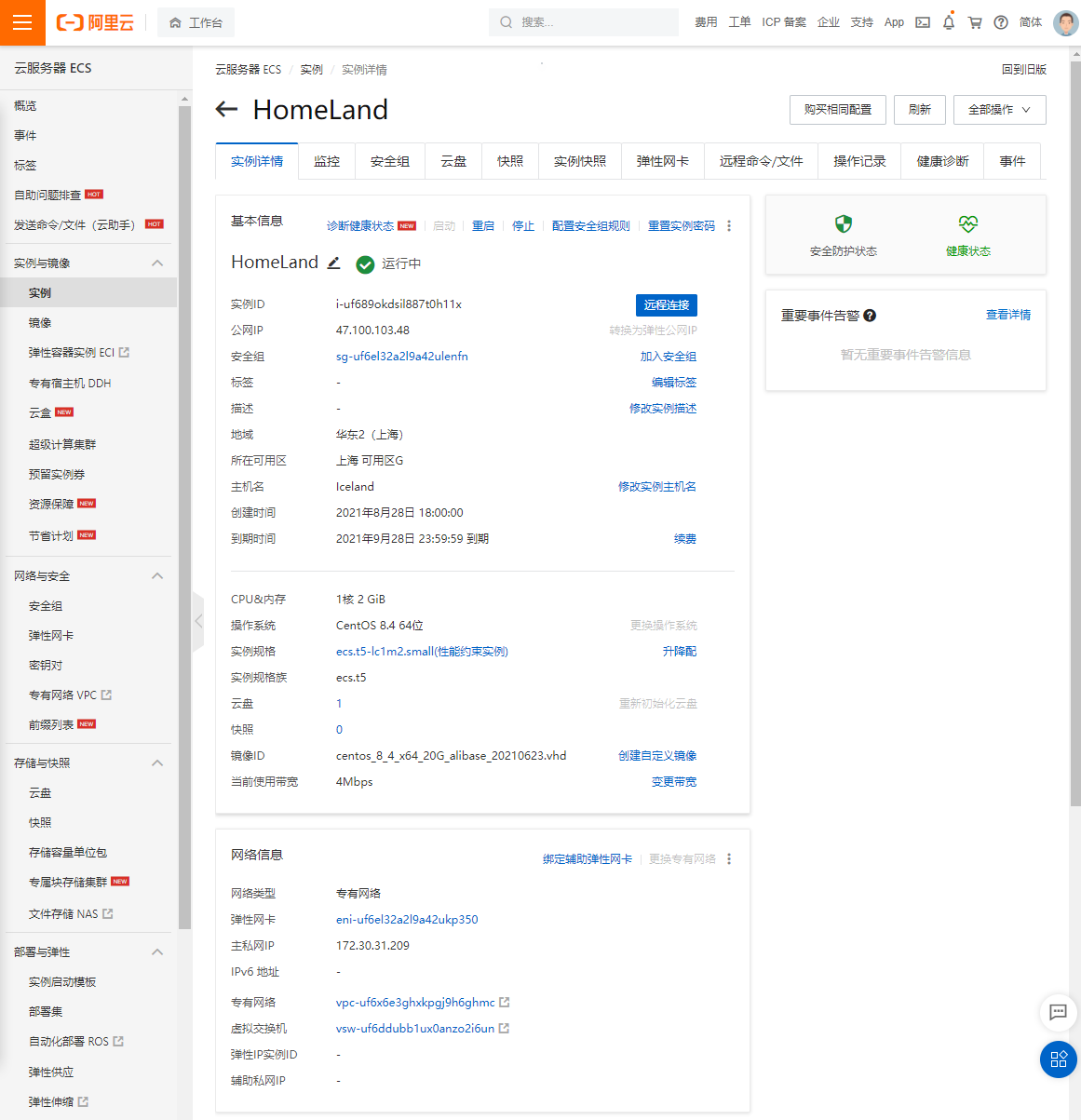
Task: Expand the 全部操作 dropdown
Action: [999, 109]
